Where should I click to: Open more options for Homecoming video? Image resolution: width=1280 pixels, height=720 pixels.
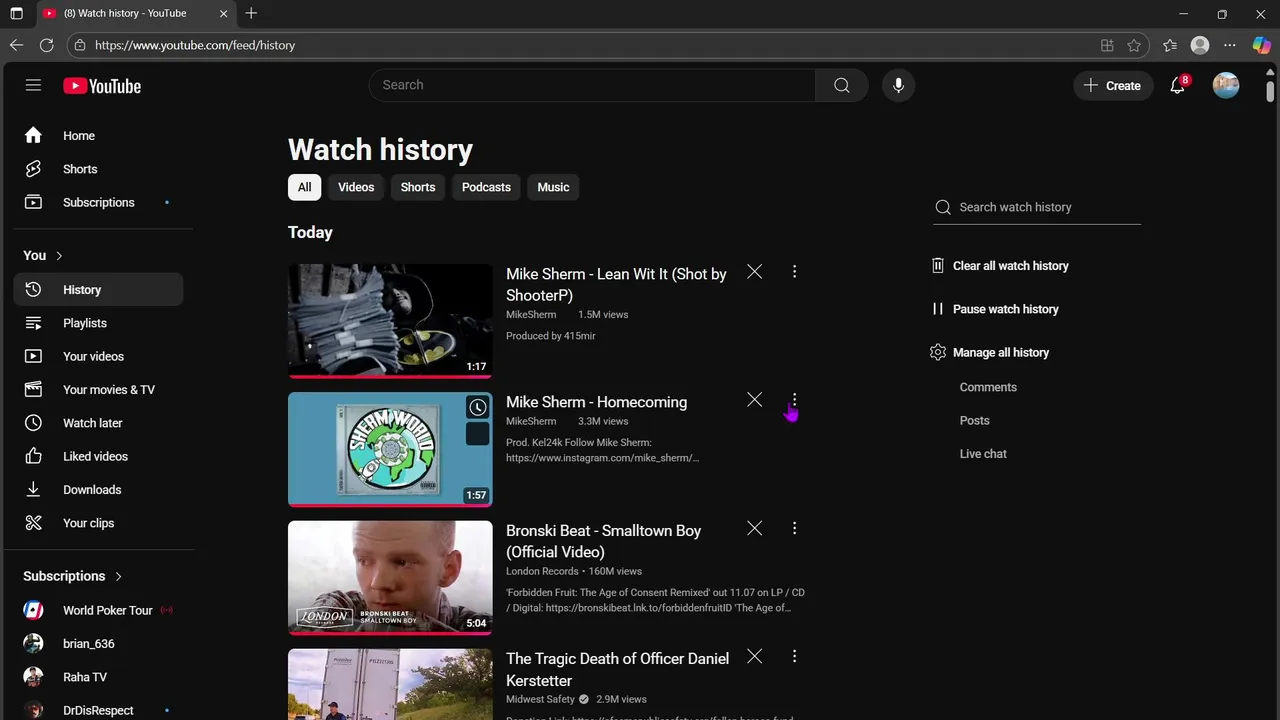pos(794,400)
